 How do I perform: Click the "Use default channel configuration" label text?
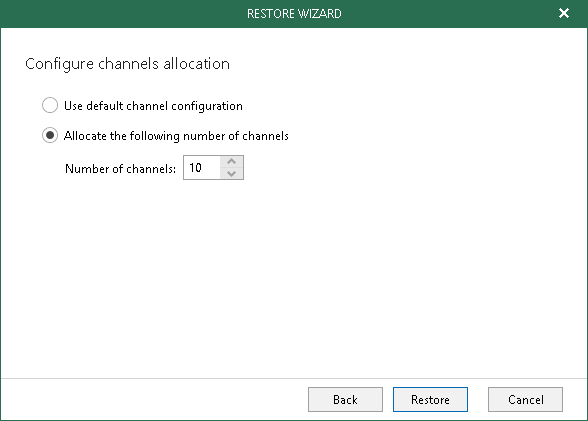(x=153, y=106)
